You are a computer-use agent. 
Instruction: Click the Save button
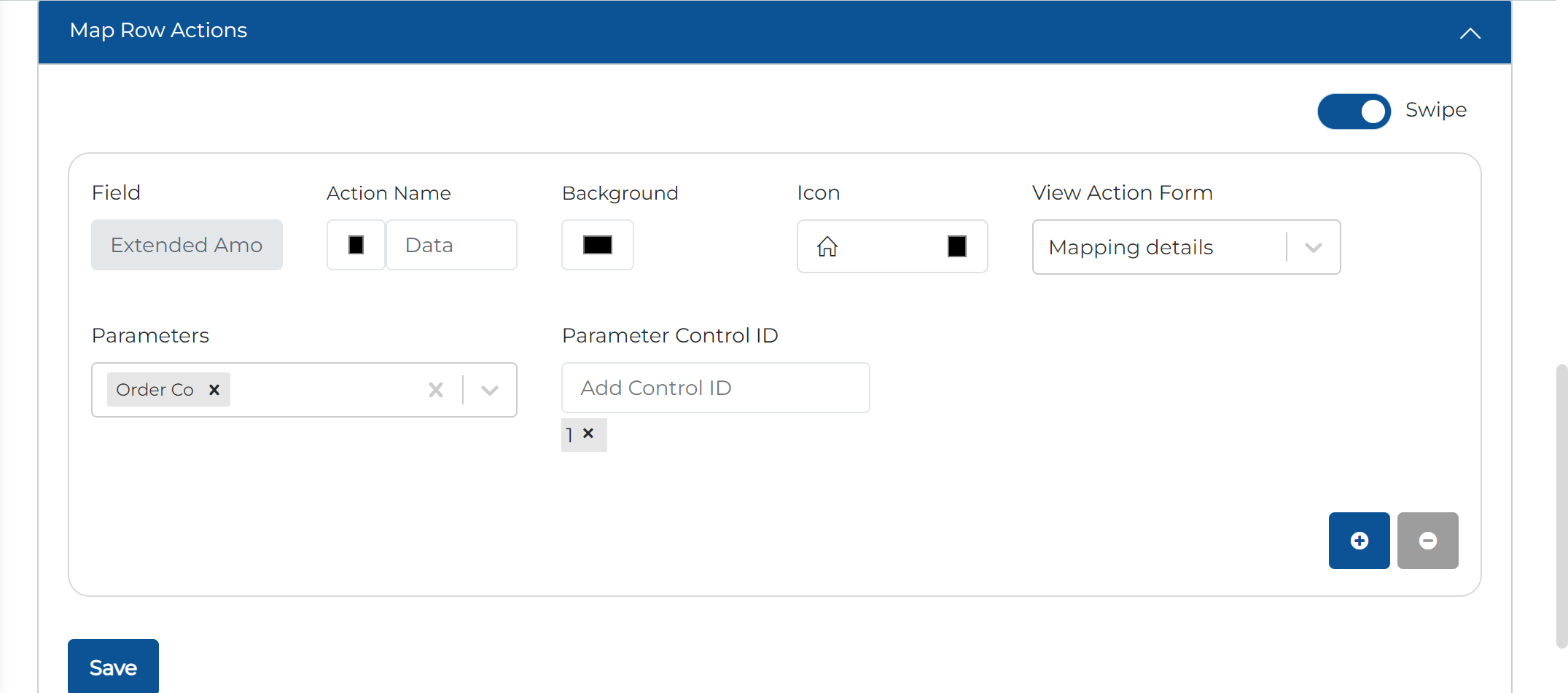(x=113, y=667)
